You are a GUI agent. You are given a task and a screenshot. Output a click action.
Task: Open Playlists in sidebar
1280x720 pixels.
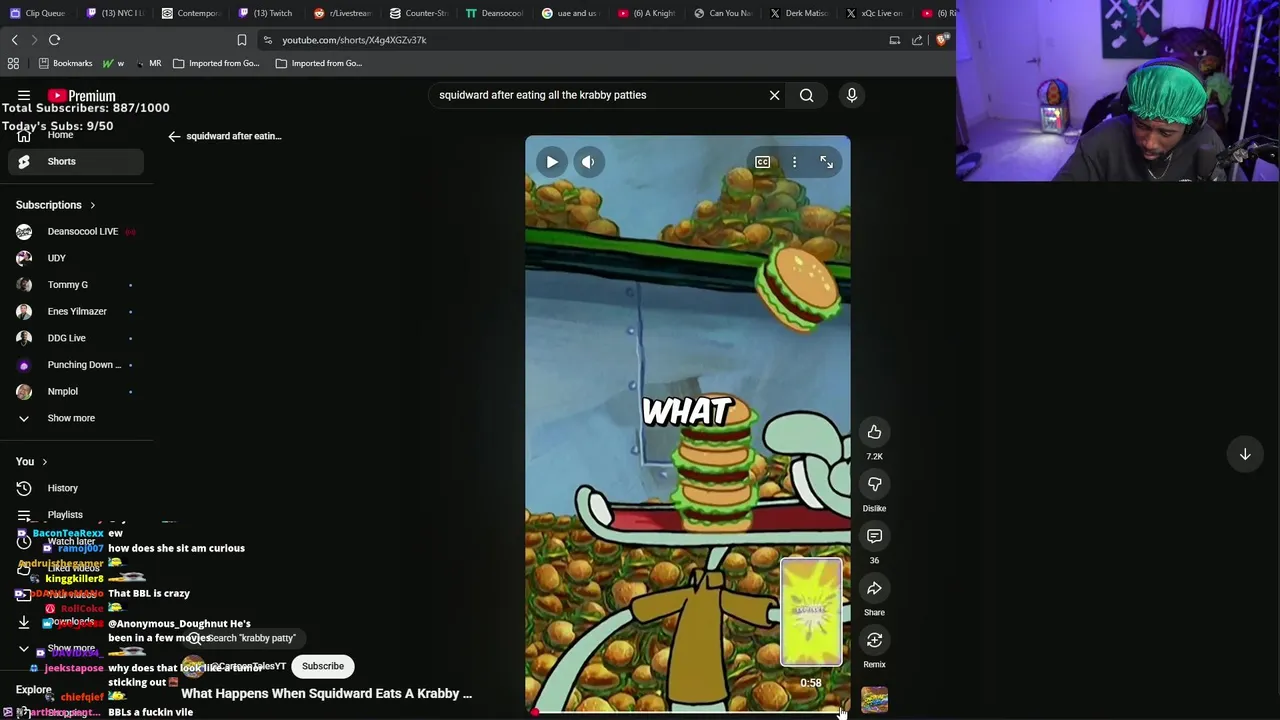pyautogui.click(x=75, y=515)
